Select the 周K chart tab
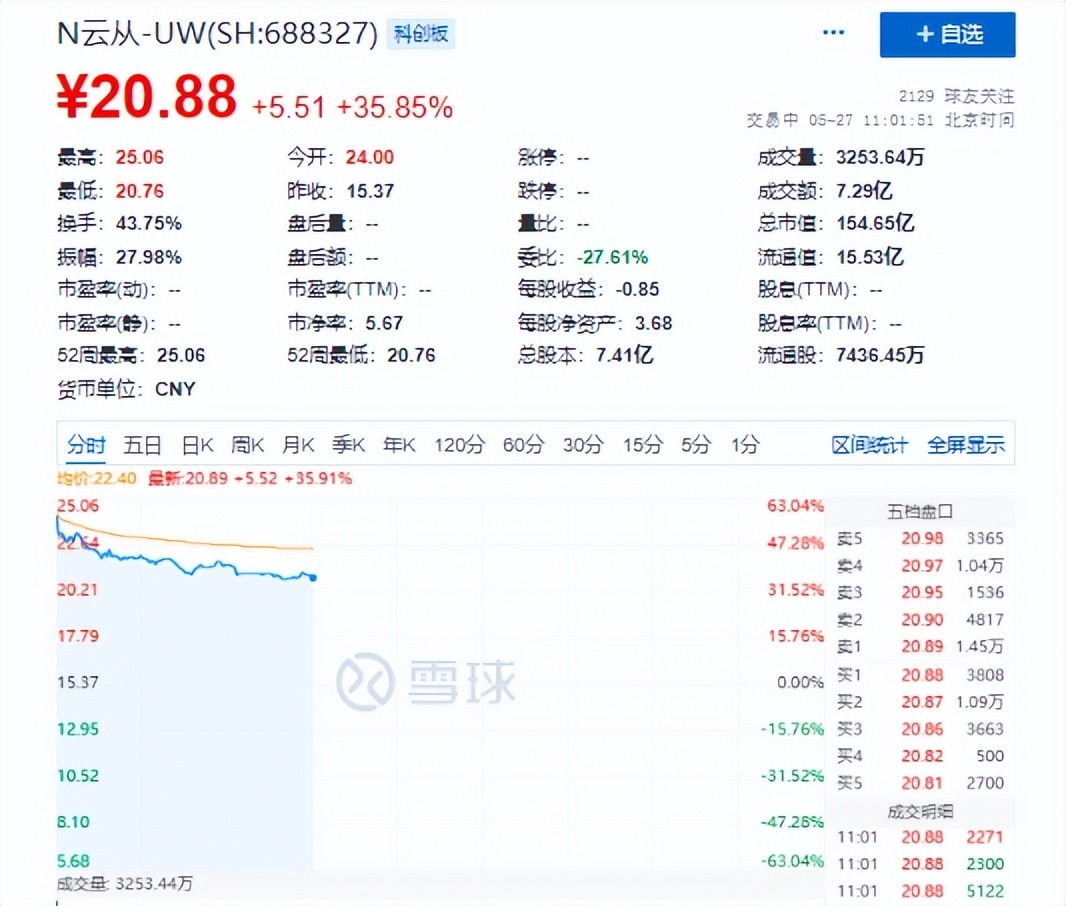The width and height of the screenshot is (1066, 906). [x=247, y=445]
